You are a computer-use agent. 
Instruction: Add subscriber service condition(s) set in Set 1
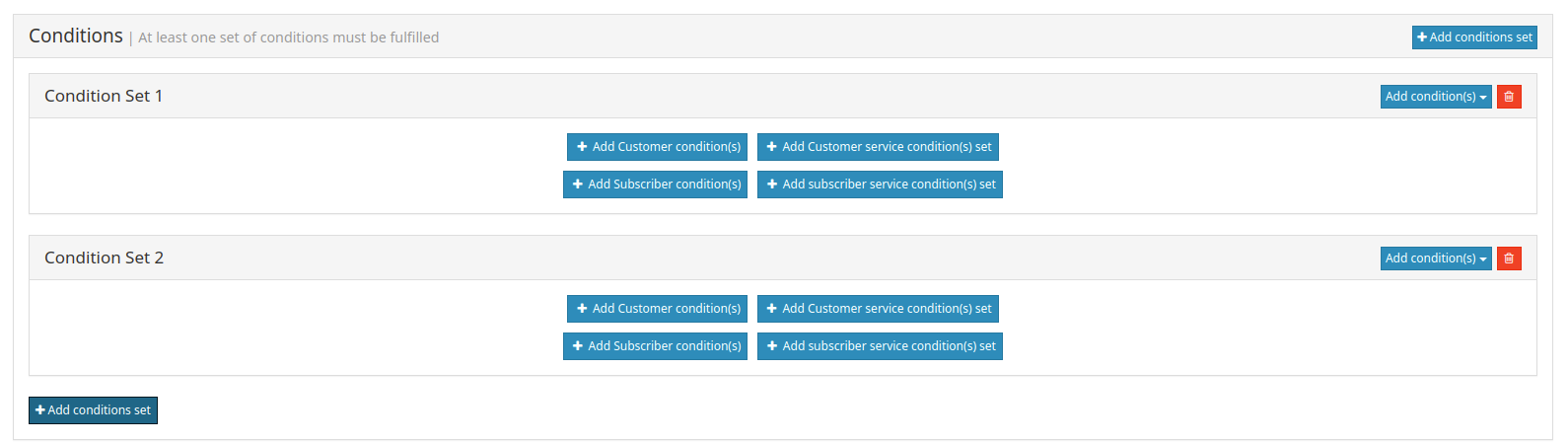pyautogui.click(x=880, y=185)
